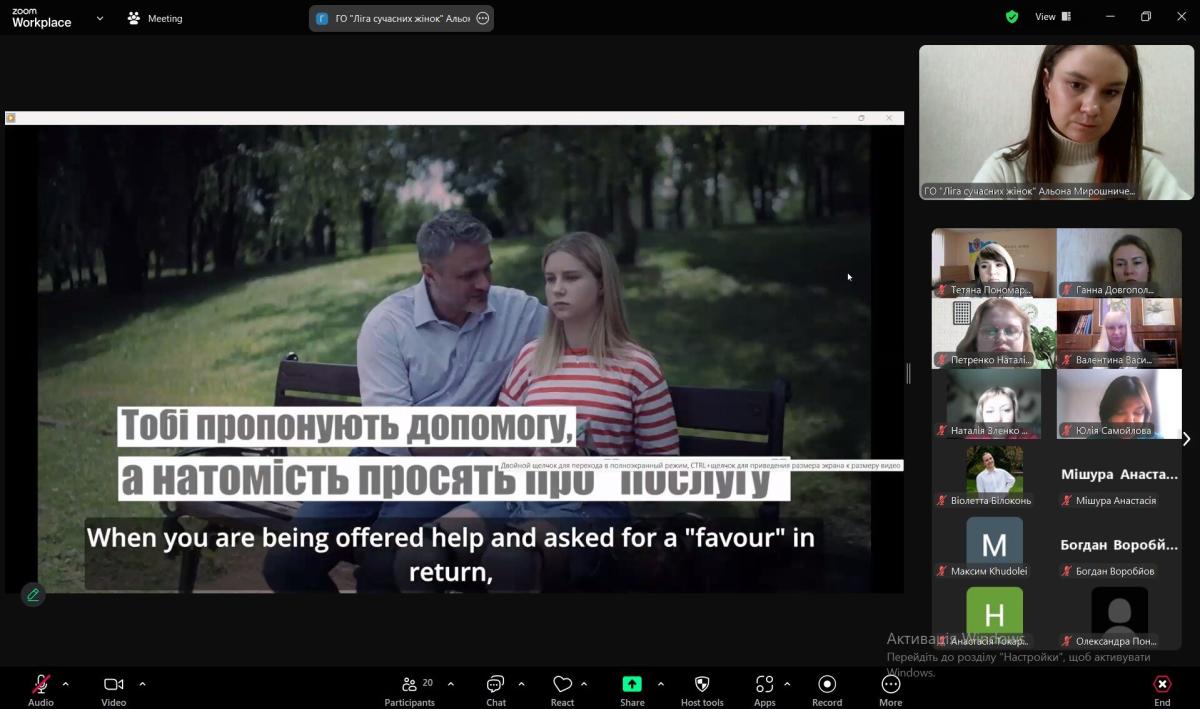The width and height of the screenshot is (1200, 709).
Task: Click the green Share screen icon
Action: pyautogui.click(x=632, y=684)
